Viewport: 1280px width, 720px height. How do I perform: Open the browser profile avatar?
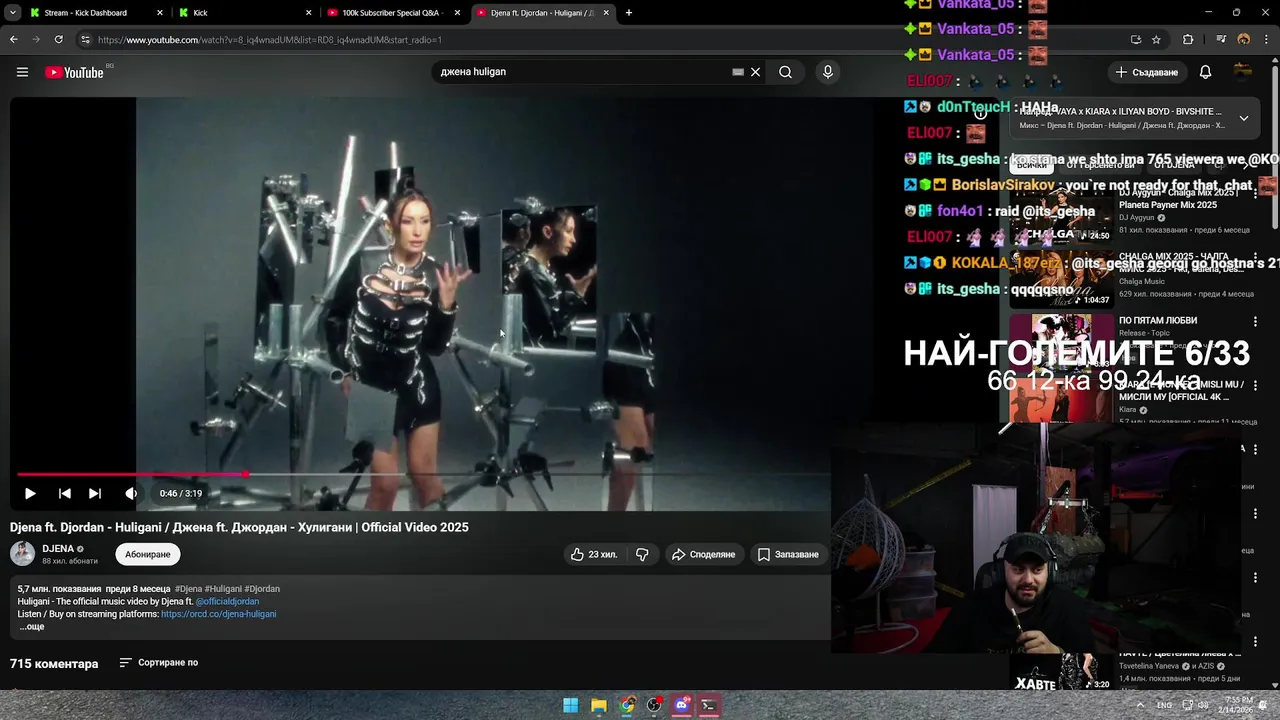(x=1244, y=40)
